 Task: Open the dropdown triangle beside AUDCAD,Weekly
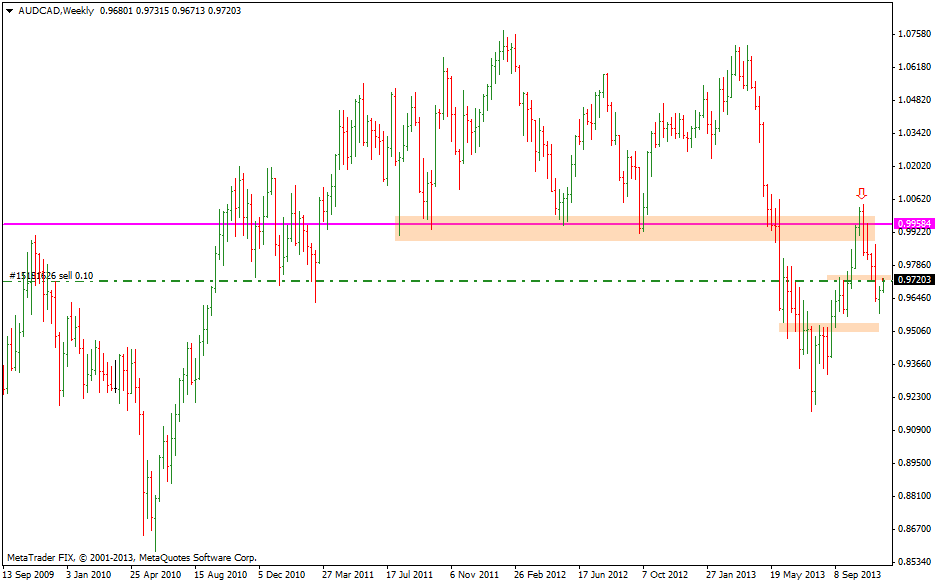9,10
